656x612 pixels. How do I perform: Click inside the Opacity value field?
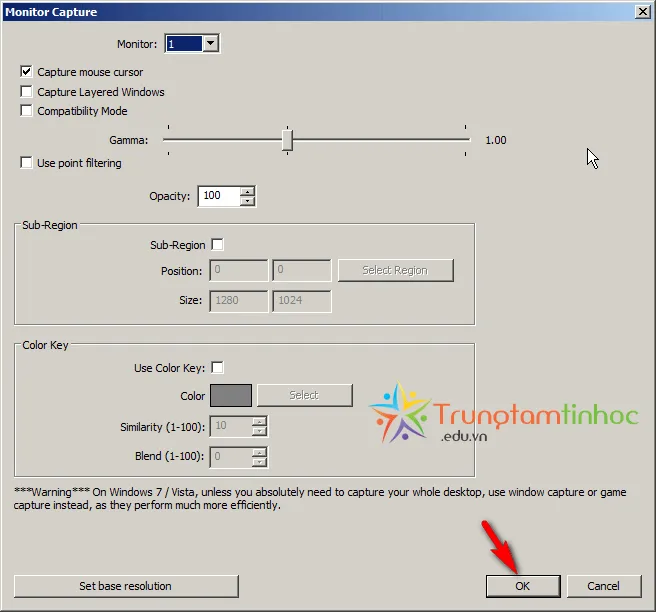pyautogui.click(x=218, y=196)
